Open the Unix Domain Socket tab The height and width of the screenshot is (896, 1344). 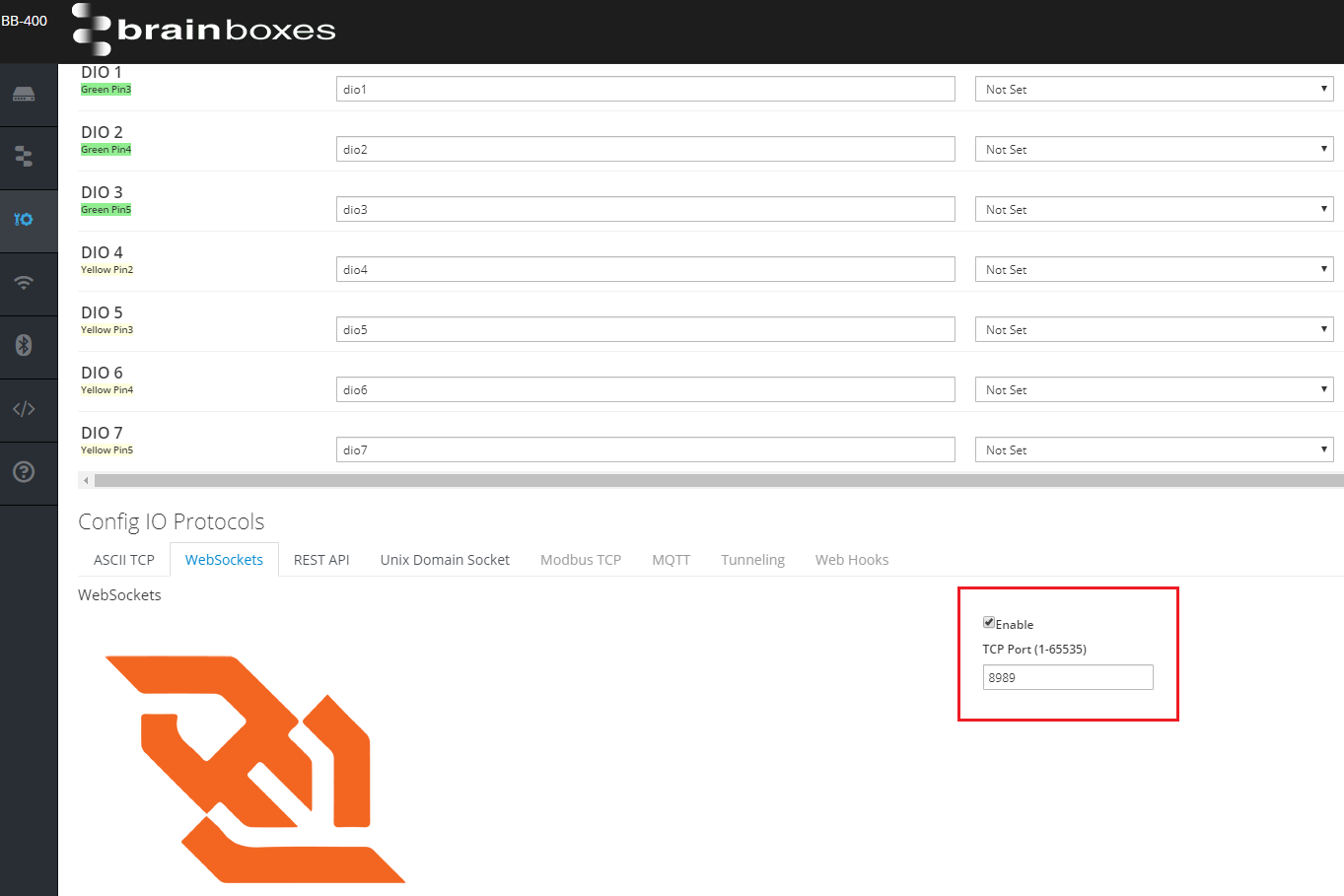click(x=445, y=560)
